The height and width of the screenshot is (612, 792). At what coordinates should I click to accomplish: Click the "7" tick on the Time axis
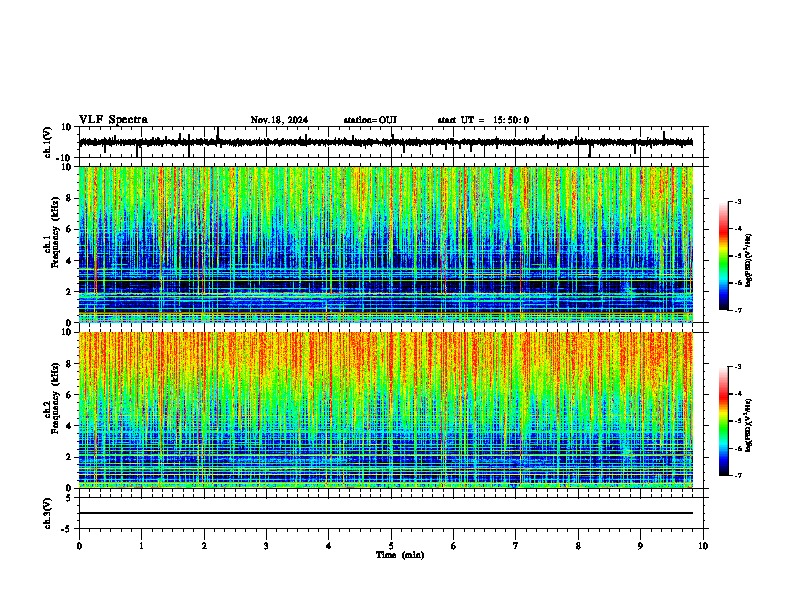click(516, 546)
